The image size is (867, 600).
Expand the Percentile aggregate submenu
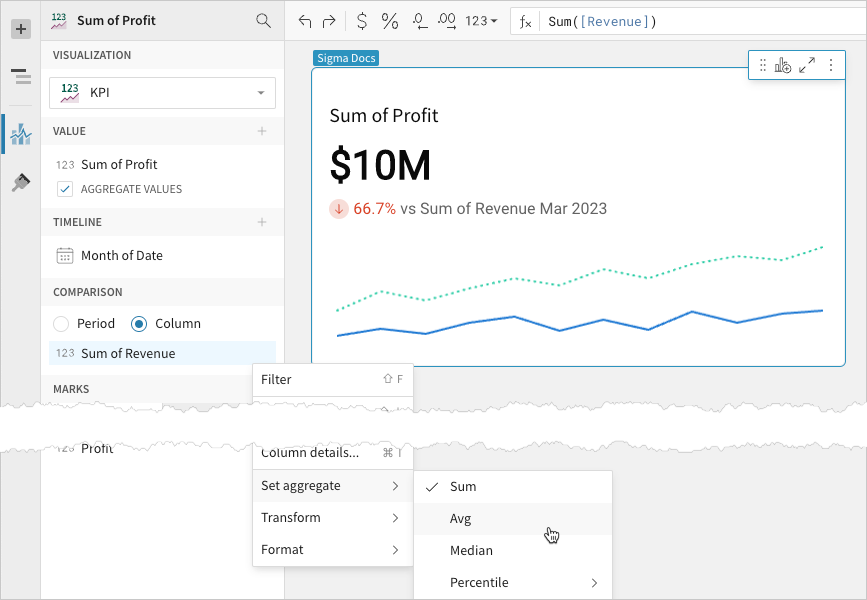pyautogui.click(x=512, y=582)
